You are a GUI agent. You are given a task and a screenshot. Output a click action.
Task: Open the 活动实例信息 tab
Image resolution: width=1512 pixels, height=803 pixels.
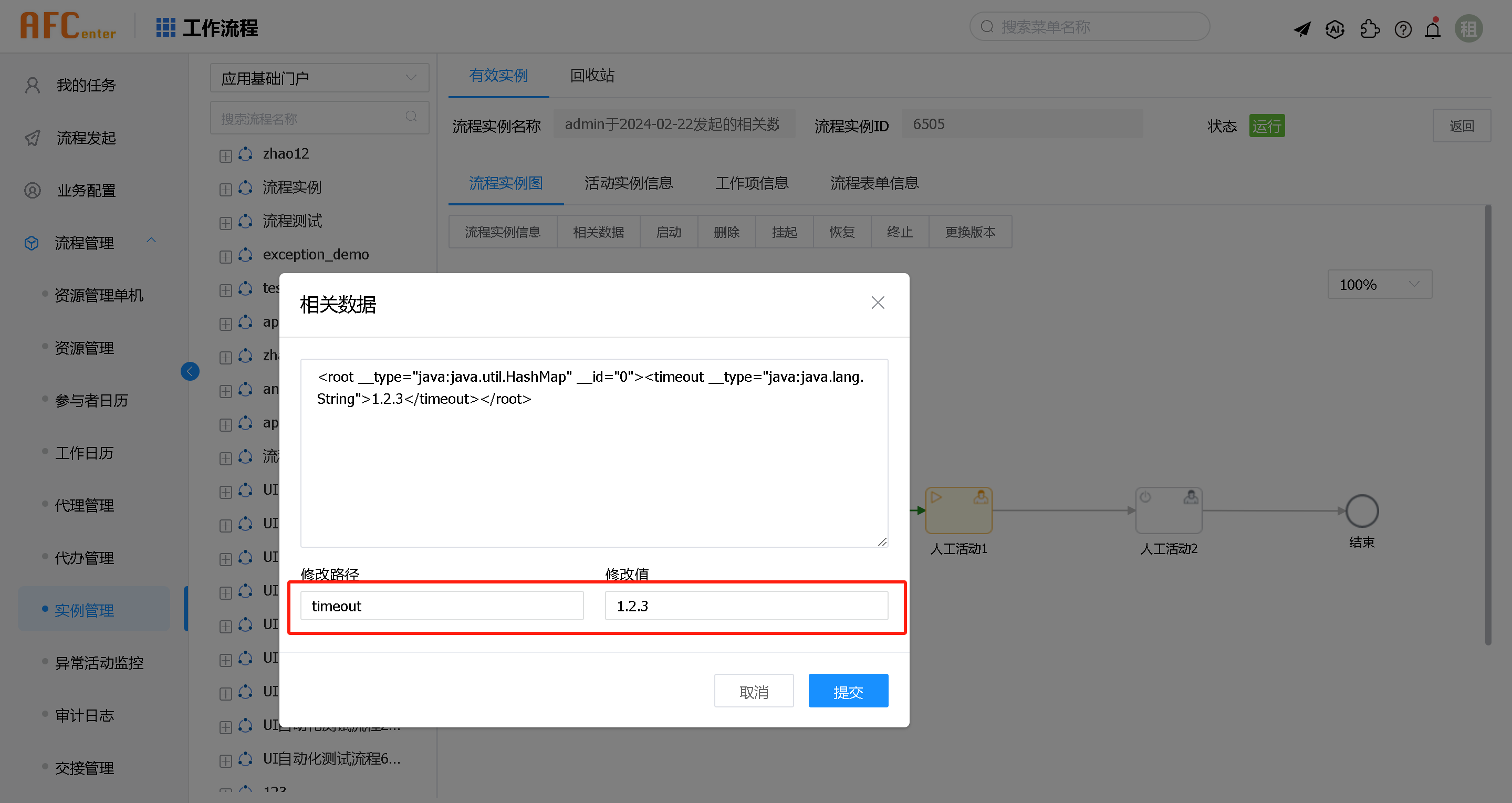[629, 183]
